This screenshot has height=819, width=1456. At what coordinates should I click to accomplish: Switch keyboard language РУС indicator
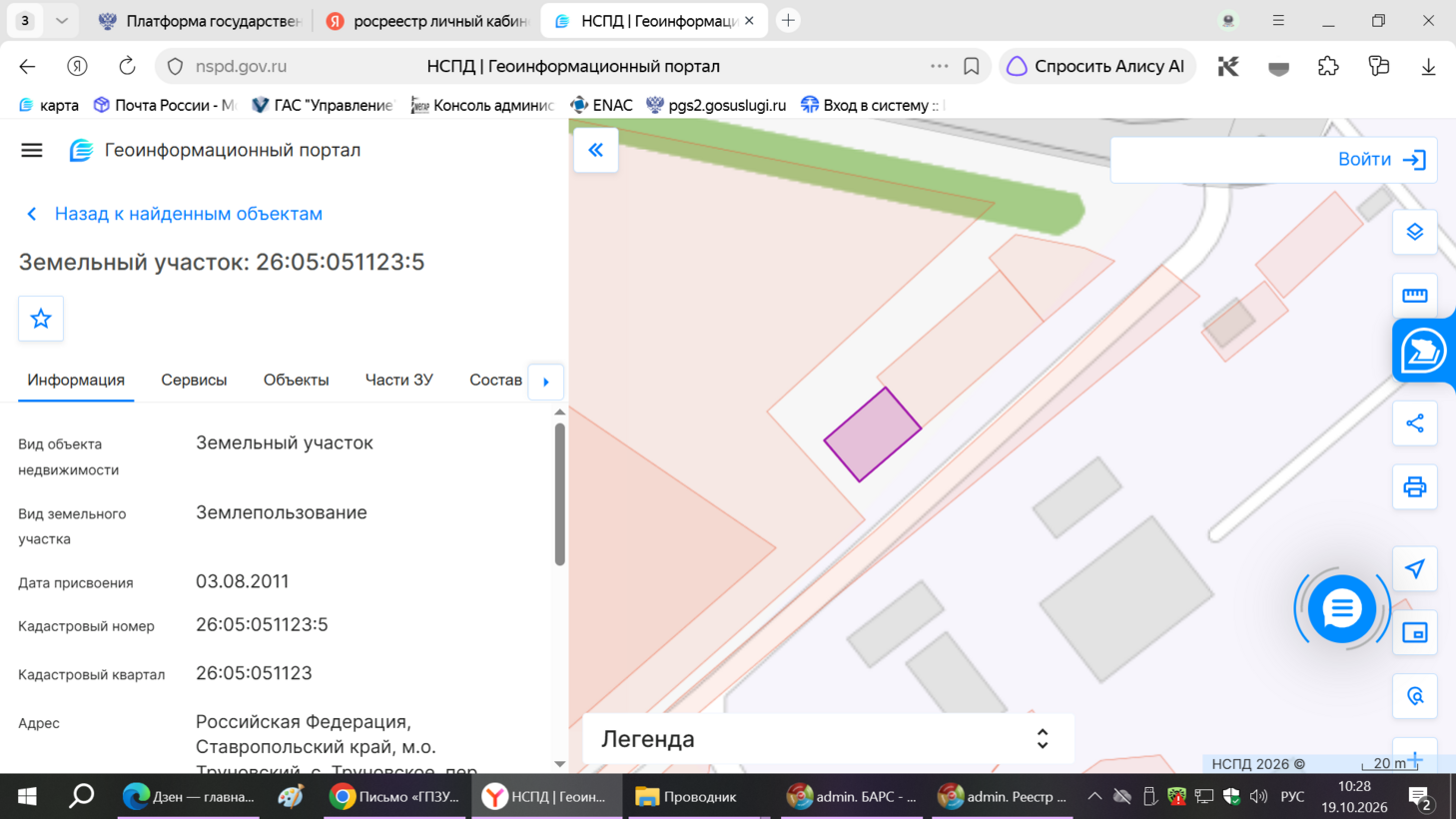pyautogui.click(x=1292, y=797)
